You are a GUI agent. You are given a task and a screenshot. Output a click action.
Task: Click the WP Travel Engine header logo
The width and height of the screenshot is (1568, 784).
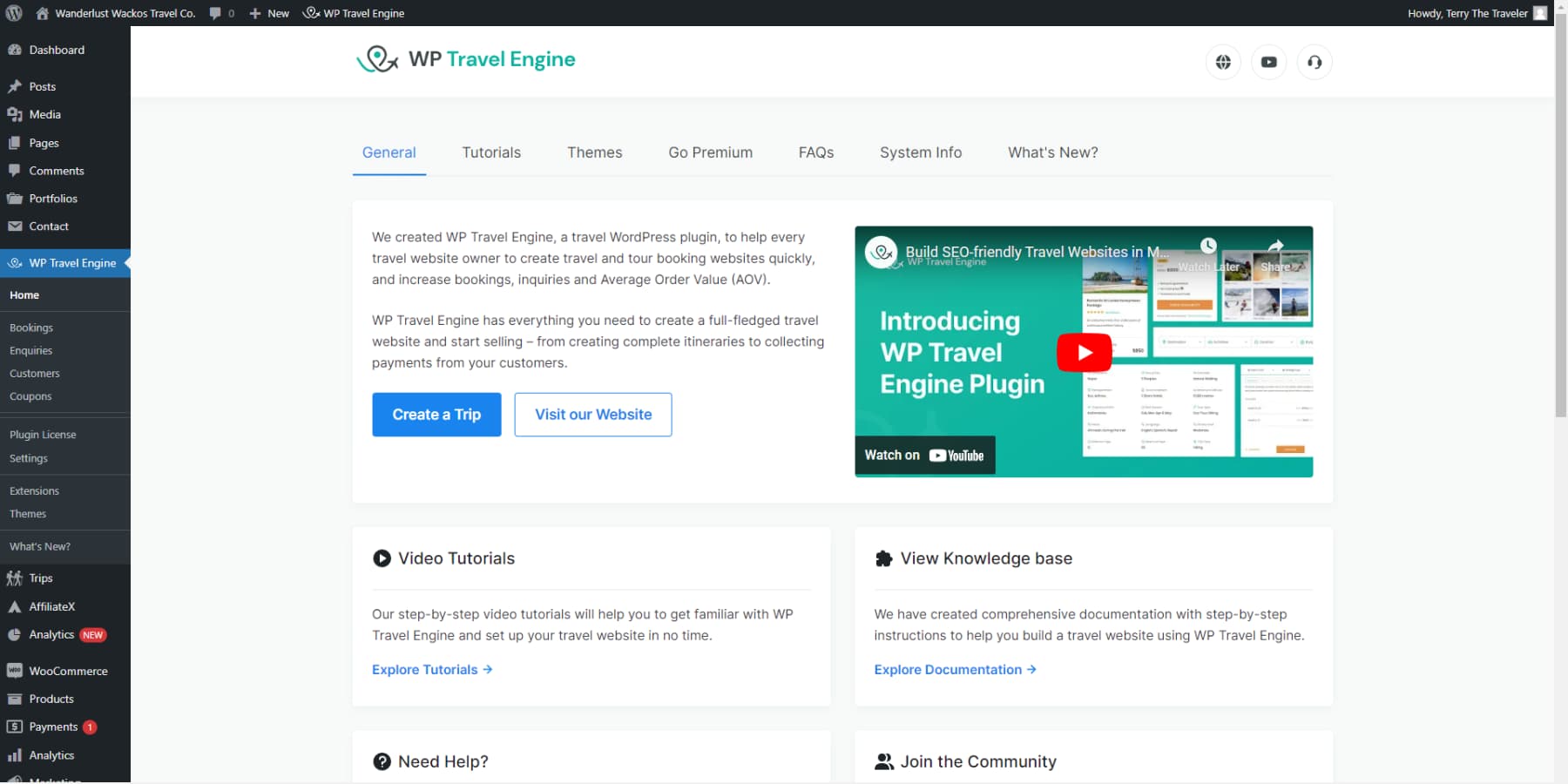(466, 59)
